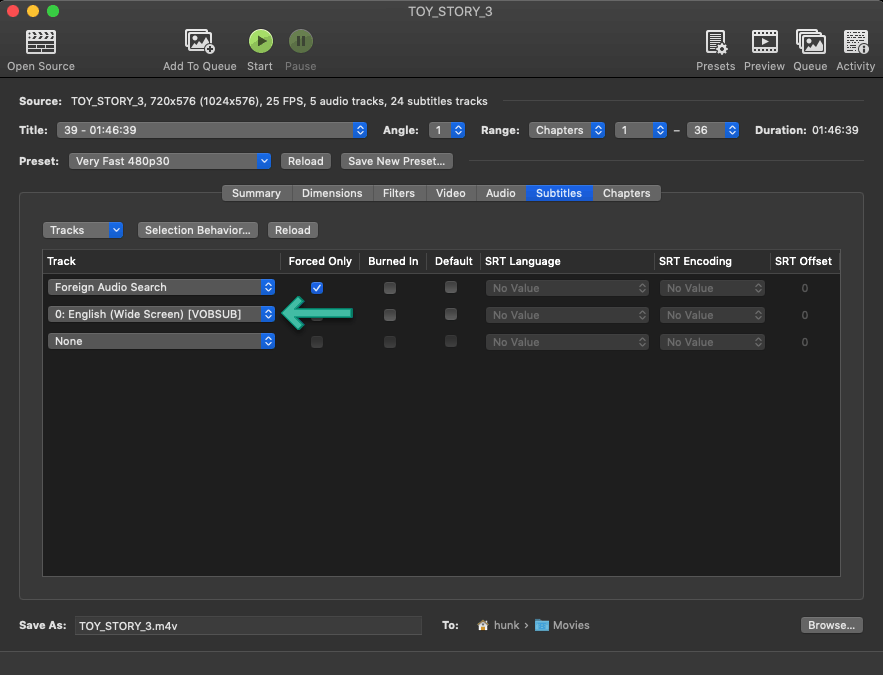Click Reload in the Subtitles tab

click(x=293, y=230)
